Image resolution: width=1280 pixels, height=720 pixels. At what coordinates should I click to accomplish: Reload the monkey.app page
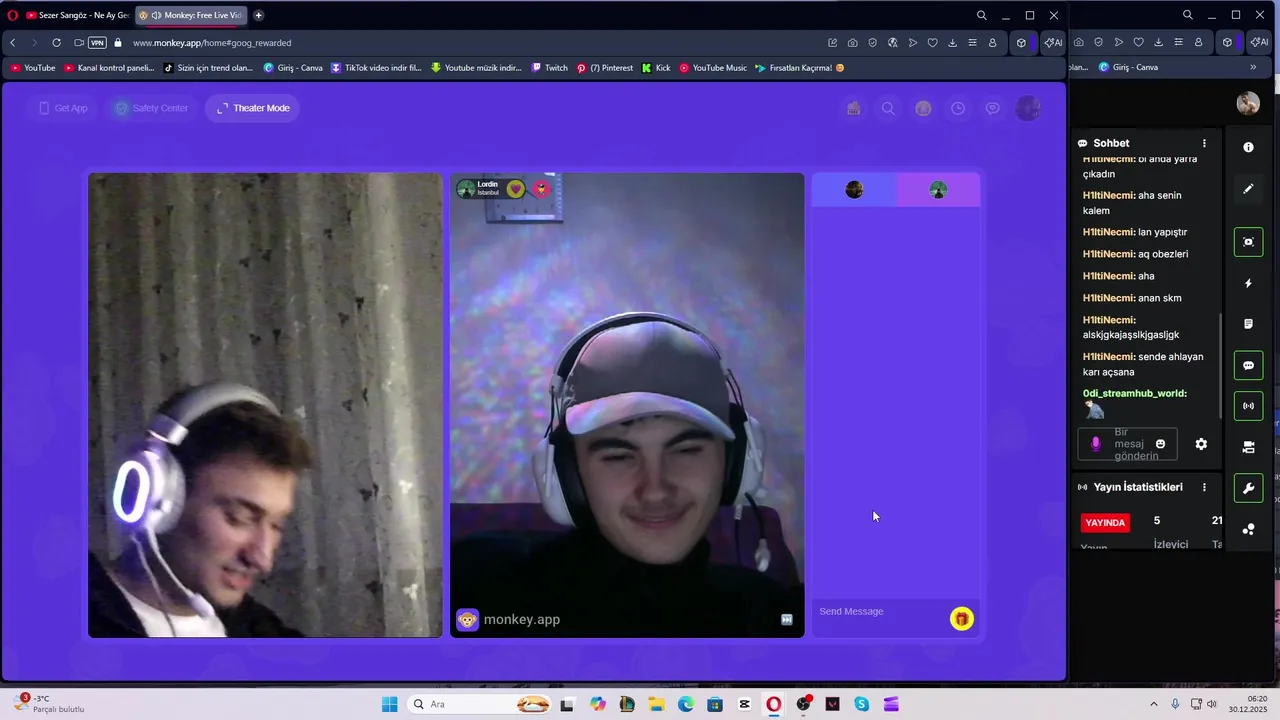(x=56, y=43)
